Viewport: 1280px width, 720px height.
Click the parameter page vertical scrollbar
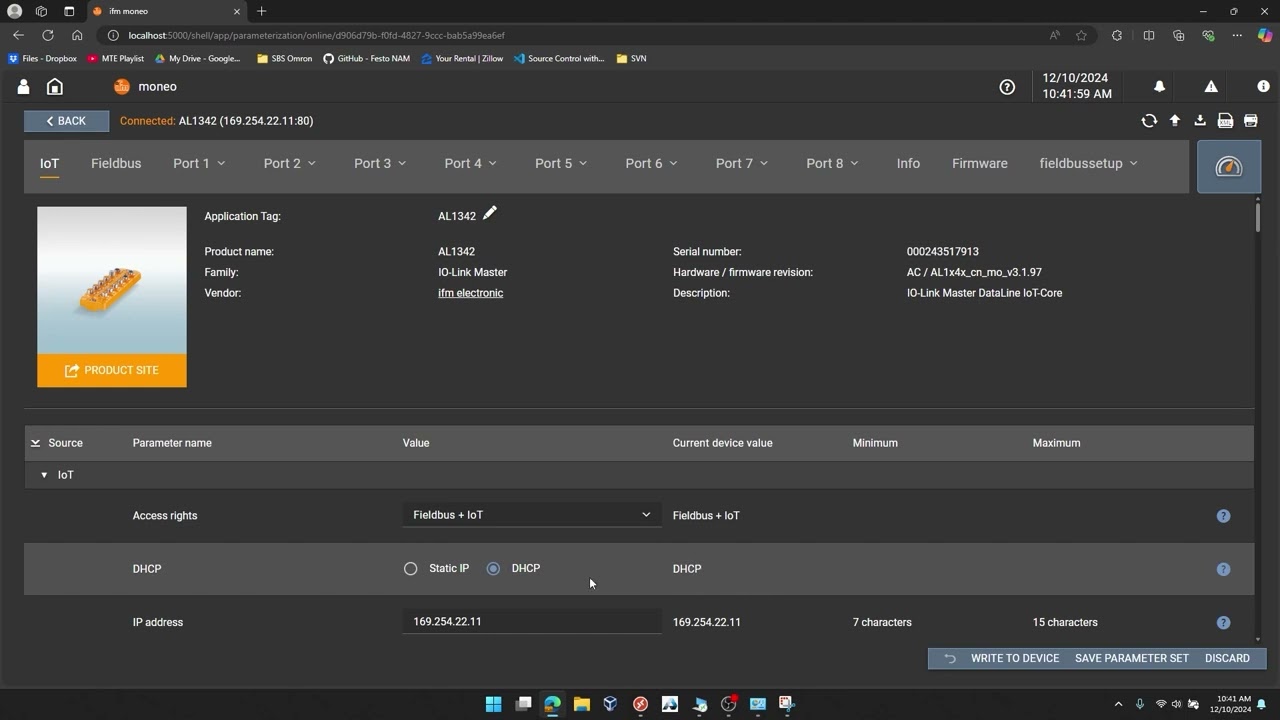[x=1257, y=216]
